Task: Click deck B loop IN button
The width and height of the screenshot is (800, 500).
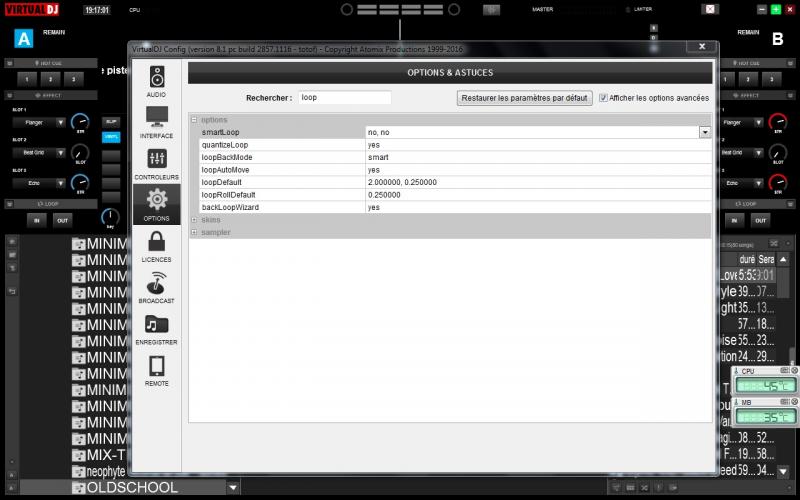Action: pyautogui.click(x=734, y=220)
